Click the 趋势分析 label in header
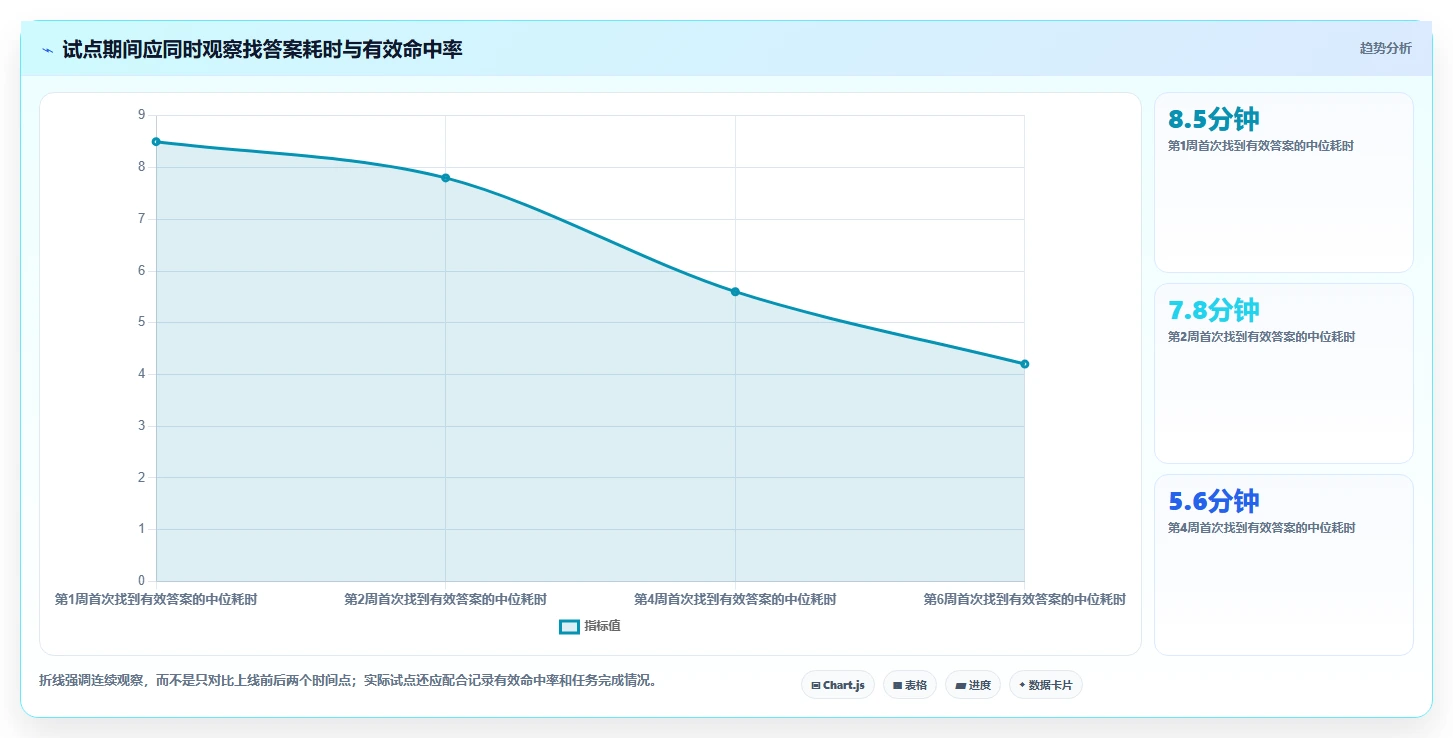Viewport: 1453px width, 738px height. click(x=1385, y=48)
